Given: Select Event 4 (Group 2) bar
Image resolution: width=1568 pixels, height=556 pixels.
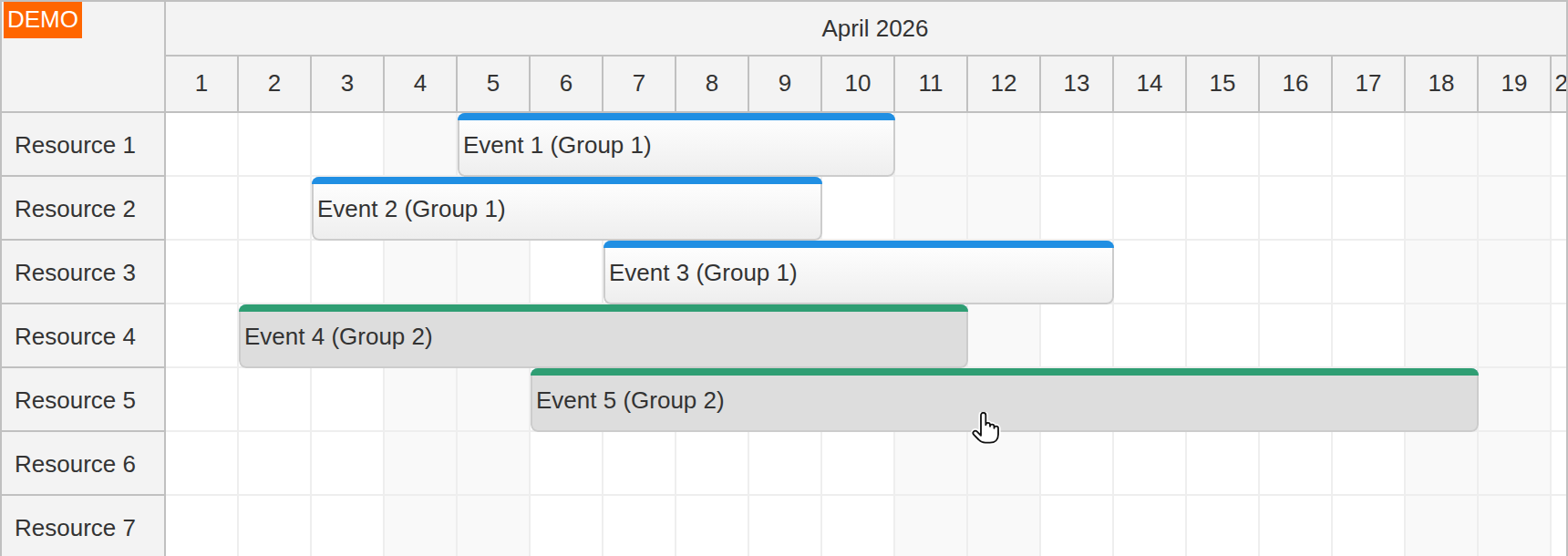Looking at the screenshot, I should [x=602, y=336].
